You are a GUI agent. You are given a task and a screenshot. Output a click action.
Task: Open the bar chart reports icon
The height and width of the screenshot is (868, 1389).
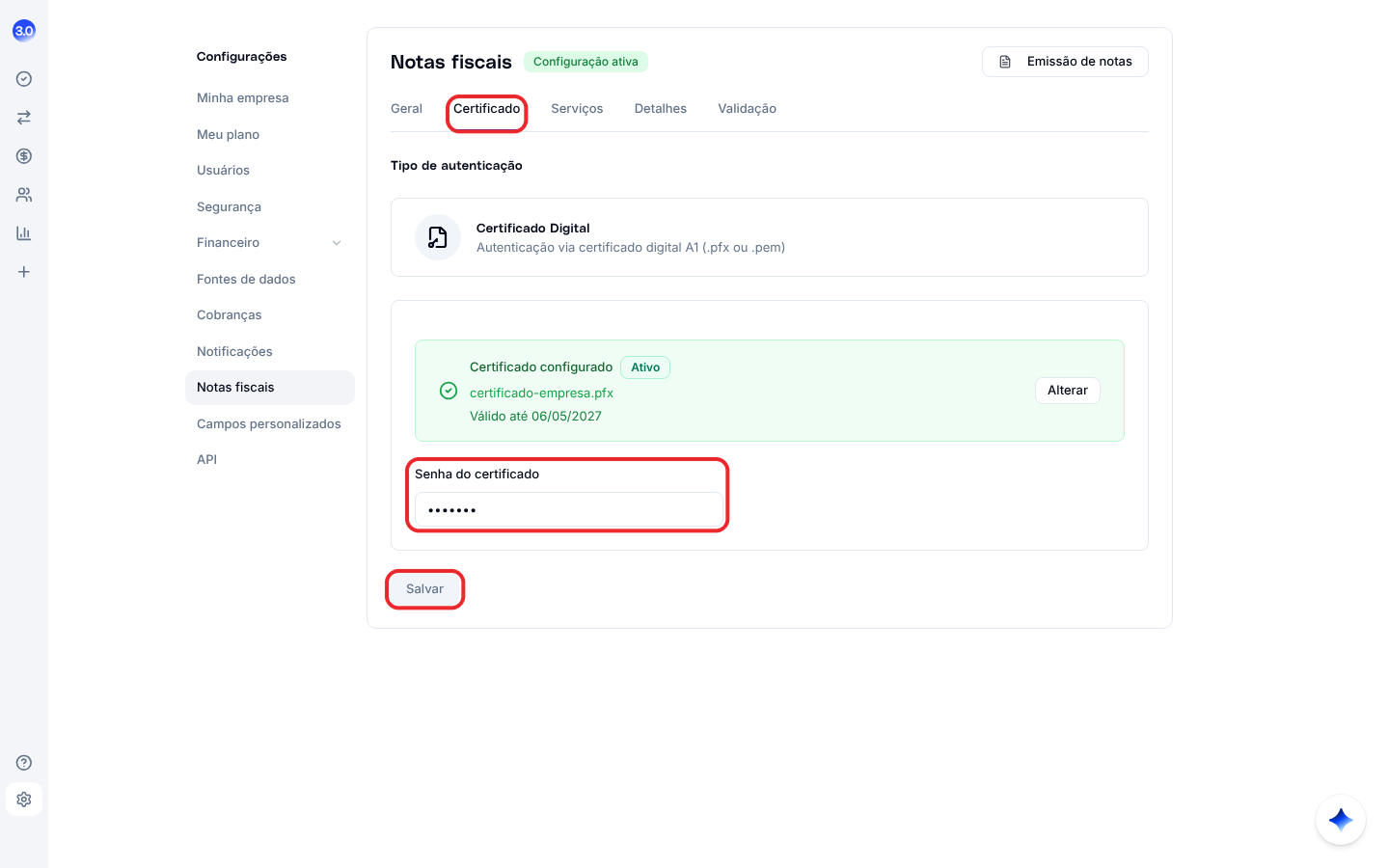[24, 233]
